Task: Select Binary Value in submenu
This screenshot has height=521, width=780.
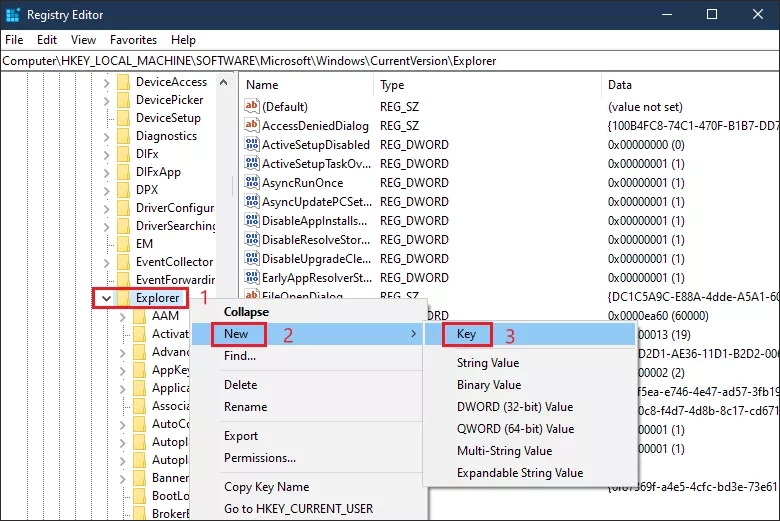Action: pos(530,385)
